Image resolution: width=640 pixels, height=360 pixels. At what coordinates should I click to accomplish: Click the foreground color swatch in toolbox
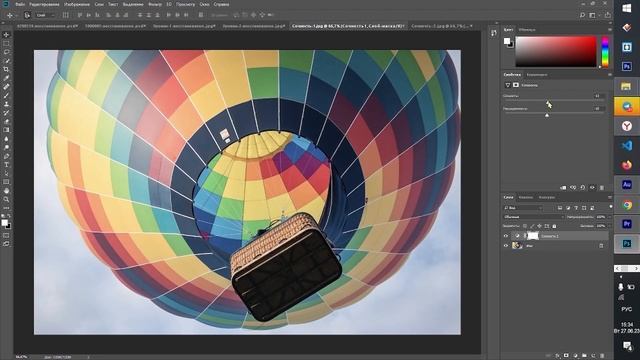[x=4, y=222]
